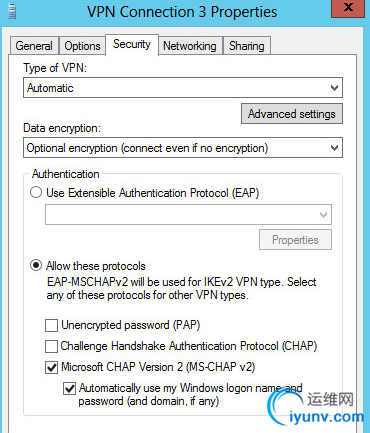Tick the Challenge Handshake Authentication Protocol checkbox
This screenshot has height=433, width=370.
[x=51, y=346]
